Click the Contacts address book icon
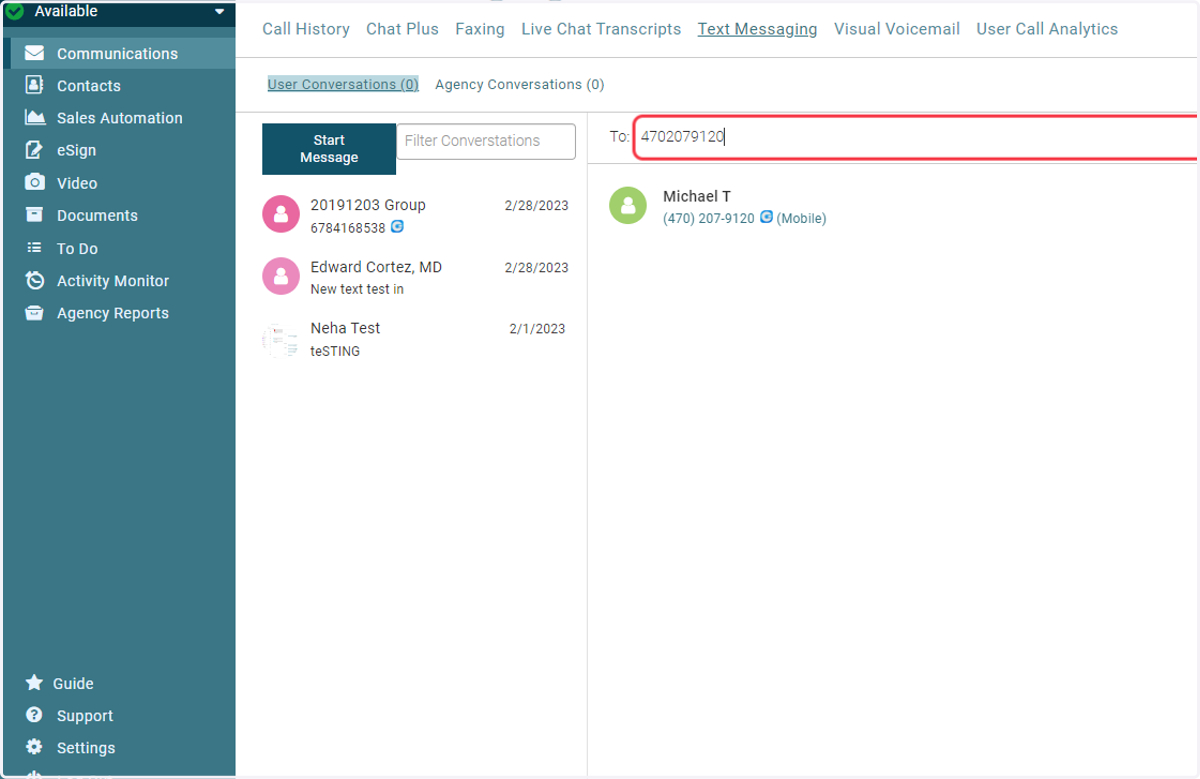This screenshot has width=1200, height=779. pos(34,85)
